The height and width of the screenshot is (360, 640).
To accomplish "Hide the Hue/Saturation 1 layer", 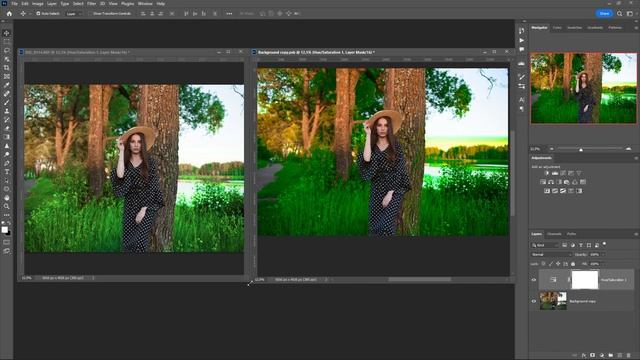I will [533, 280].
